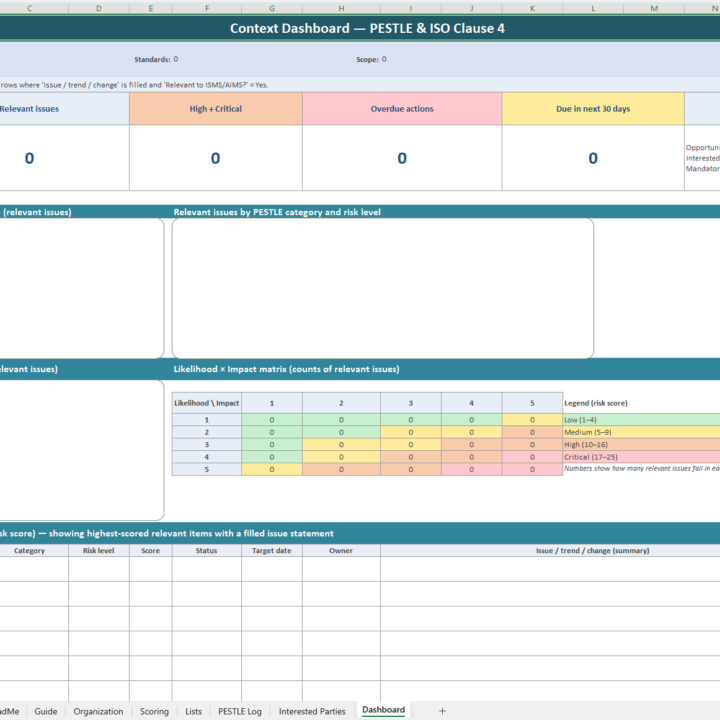Select column D header
Image resolution: width=720 pixels, height=720 pixels.
(x=99, y=8)
